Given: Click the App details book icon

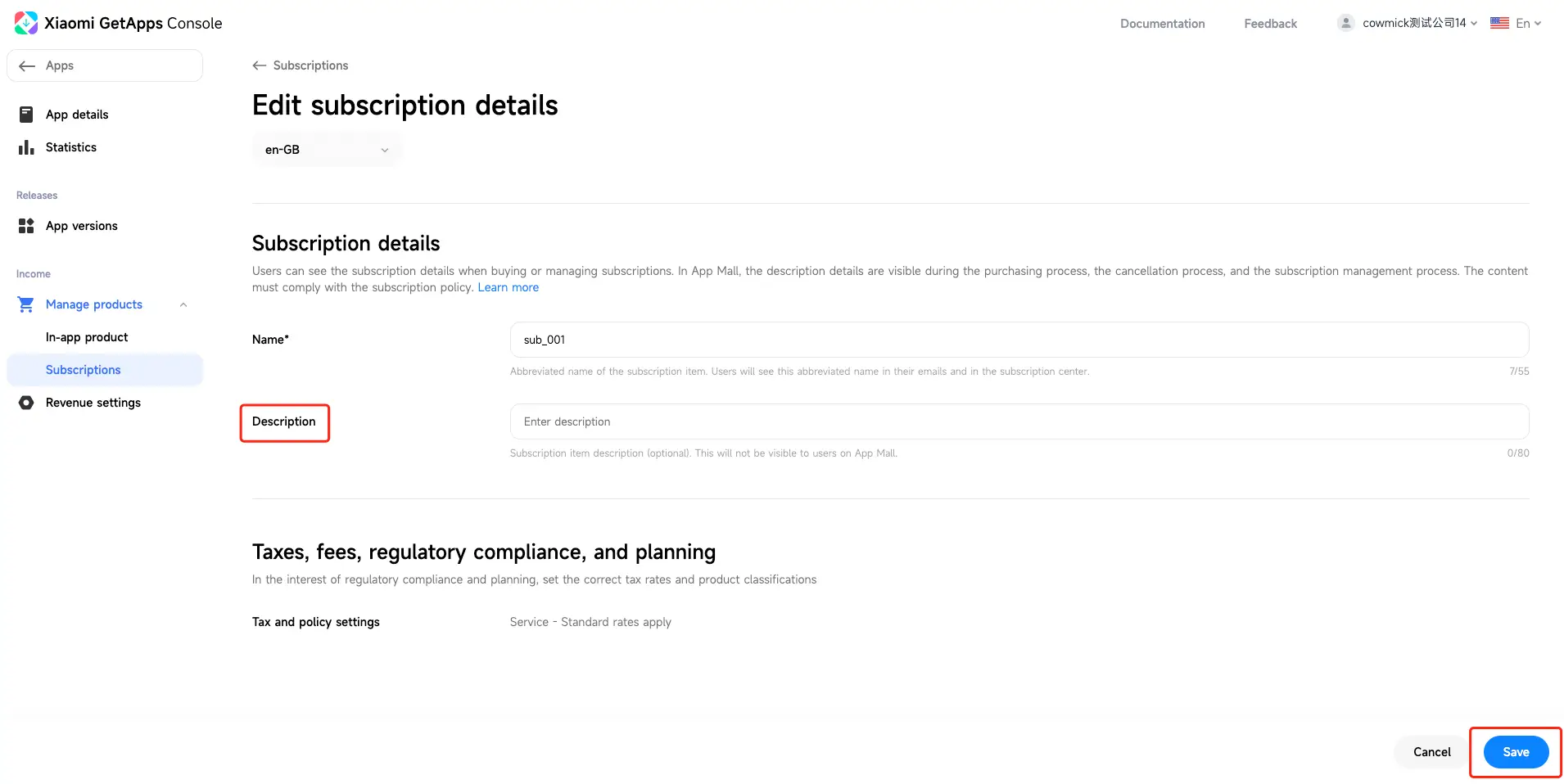Looking at the screenshot, I should pyautogui.click(x=26, y=115).
